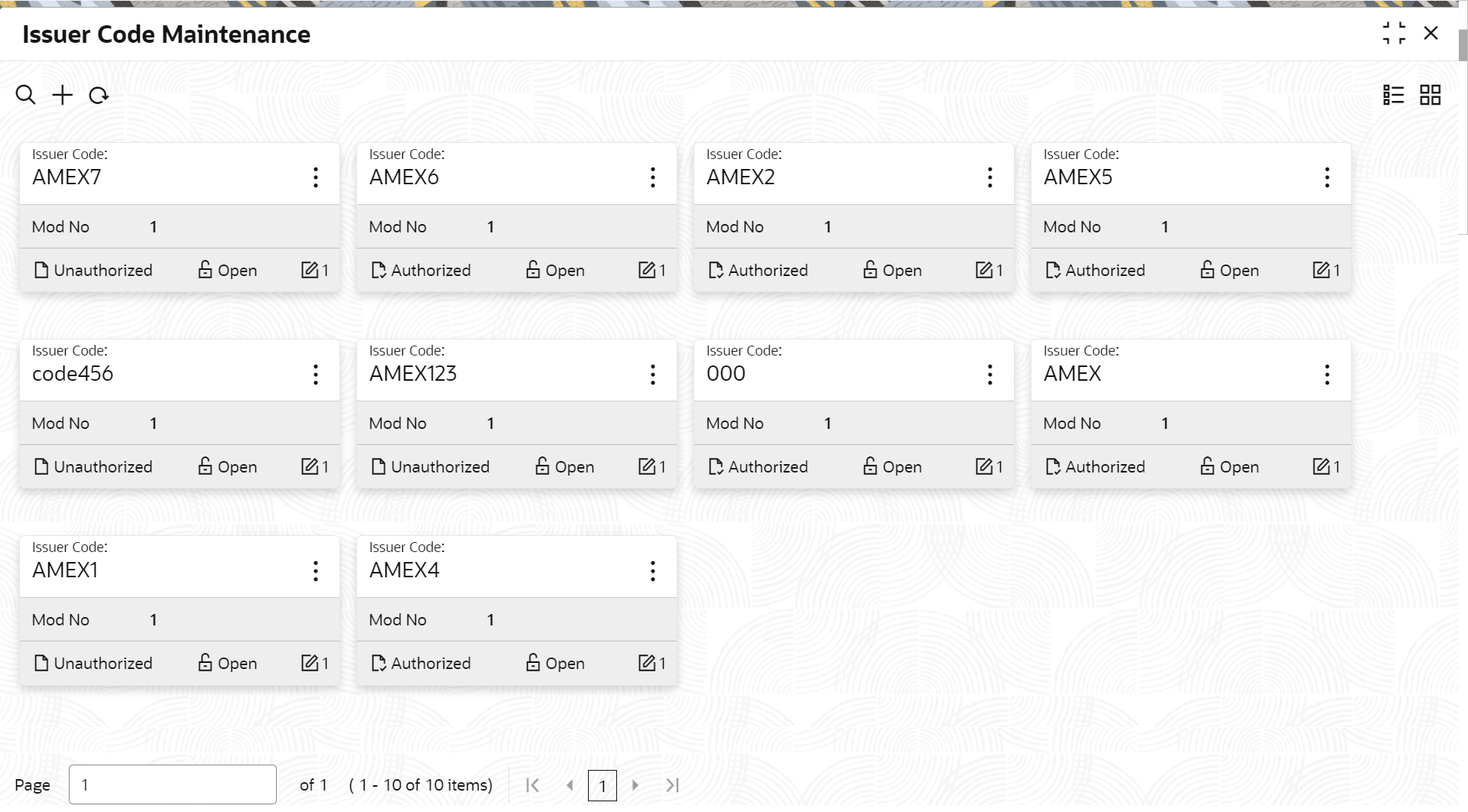The image size is (1468, 812).
Task: Add a new issuer code with plus icon
Action: pyautogui.click(x=62, y=96)
